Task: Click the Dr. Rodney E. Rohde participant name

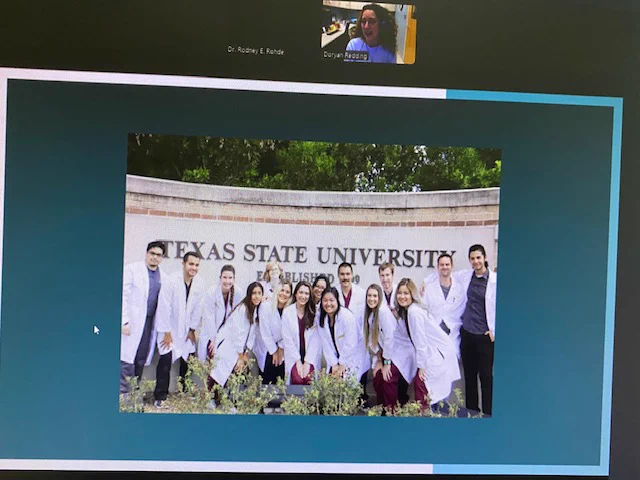Action: pos(256,51)
